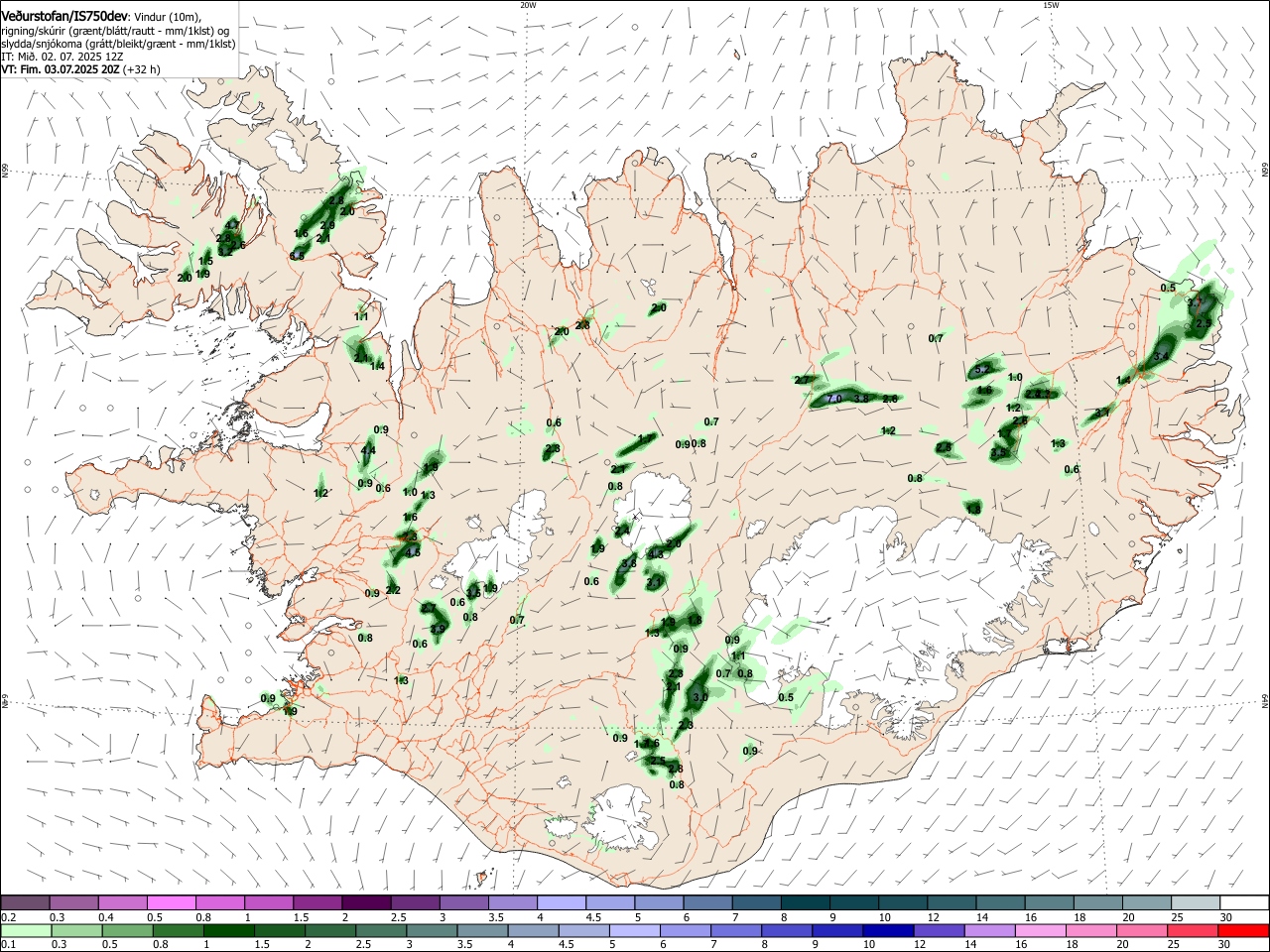Select the 'IT: Mið. 02. 07. 2025 12Z' line
This screenshot has width=1270, height=952.
pyautogui.click(x=62, y=57)
